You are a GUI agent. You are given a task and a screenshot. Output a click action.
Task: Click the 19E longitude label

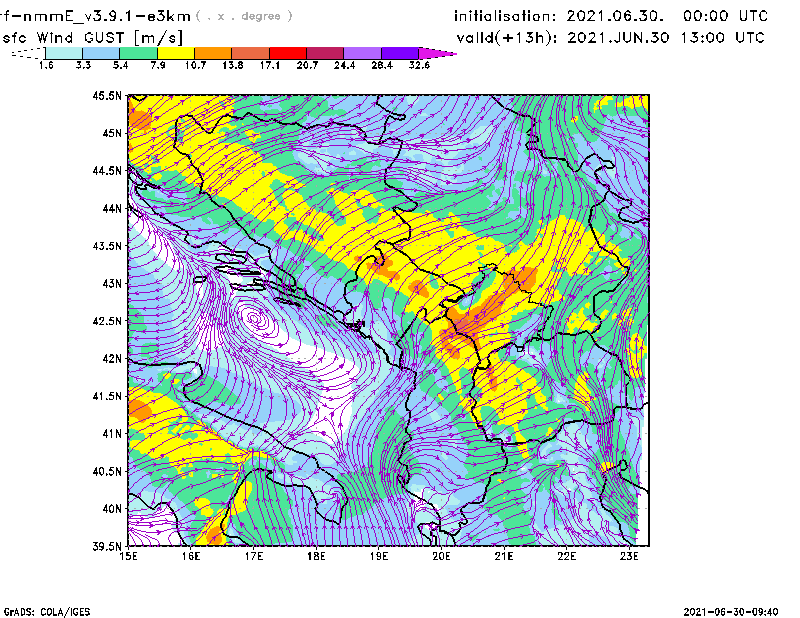379,556
